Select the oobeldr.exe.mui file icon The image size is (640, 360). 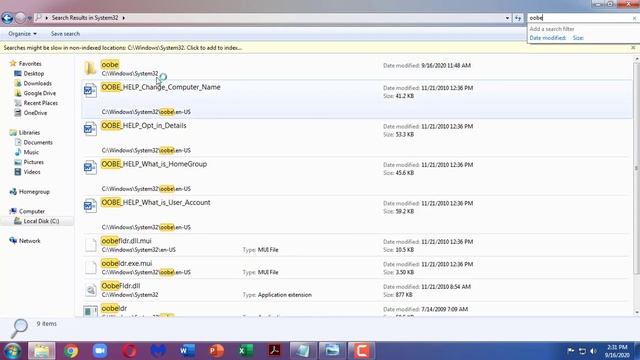click(90, 267)
